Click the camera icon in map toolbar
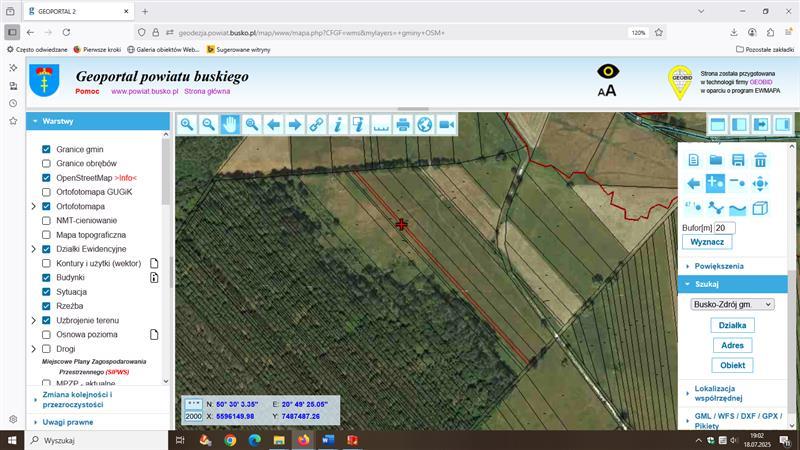 (446, 124)
